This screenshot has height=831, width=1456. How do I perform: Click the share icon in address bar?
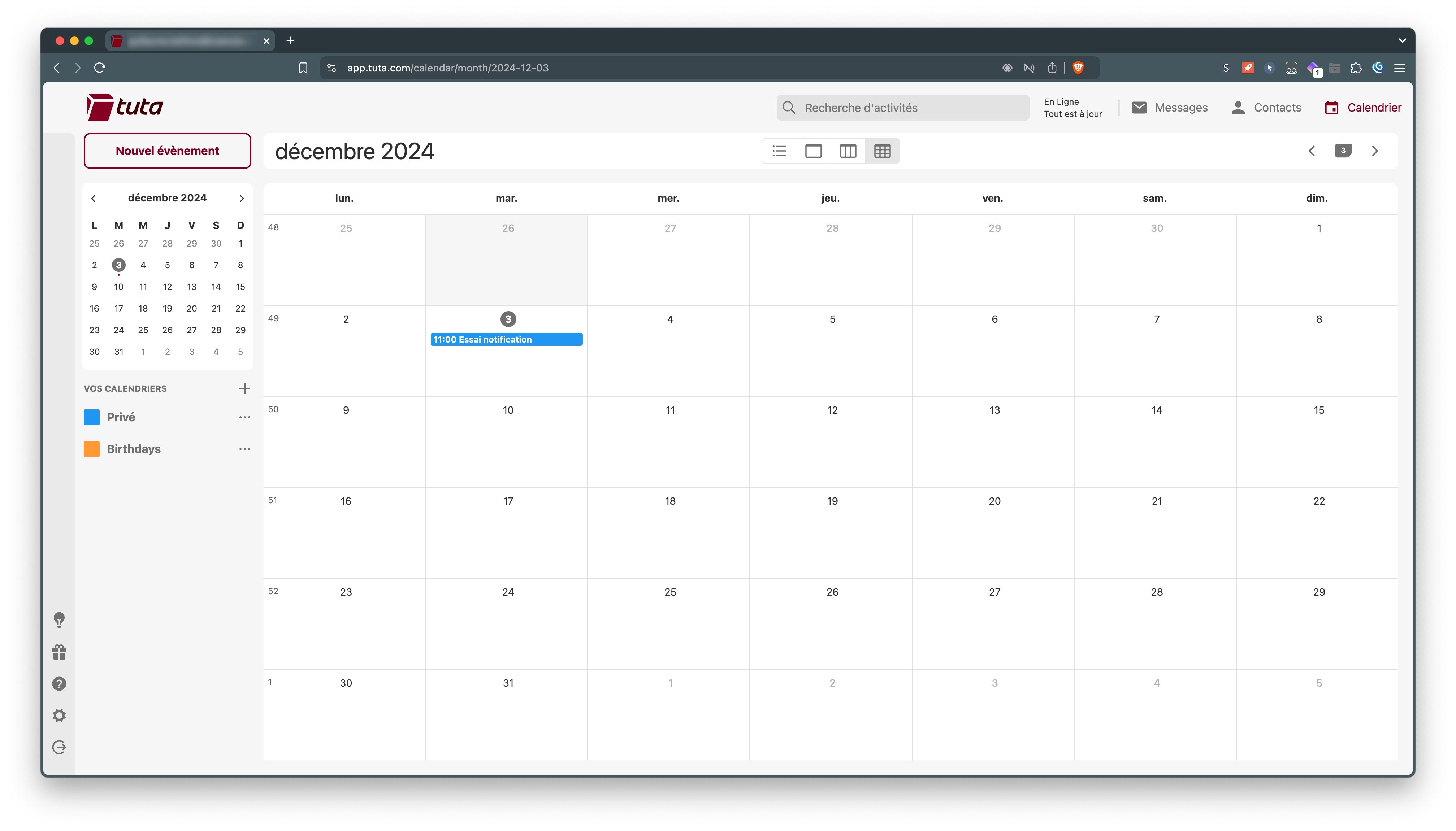pos(1052,68)
